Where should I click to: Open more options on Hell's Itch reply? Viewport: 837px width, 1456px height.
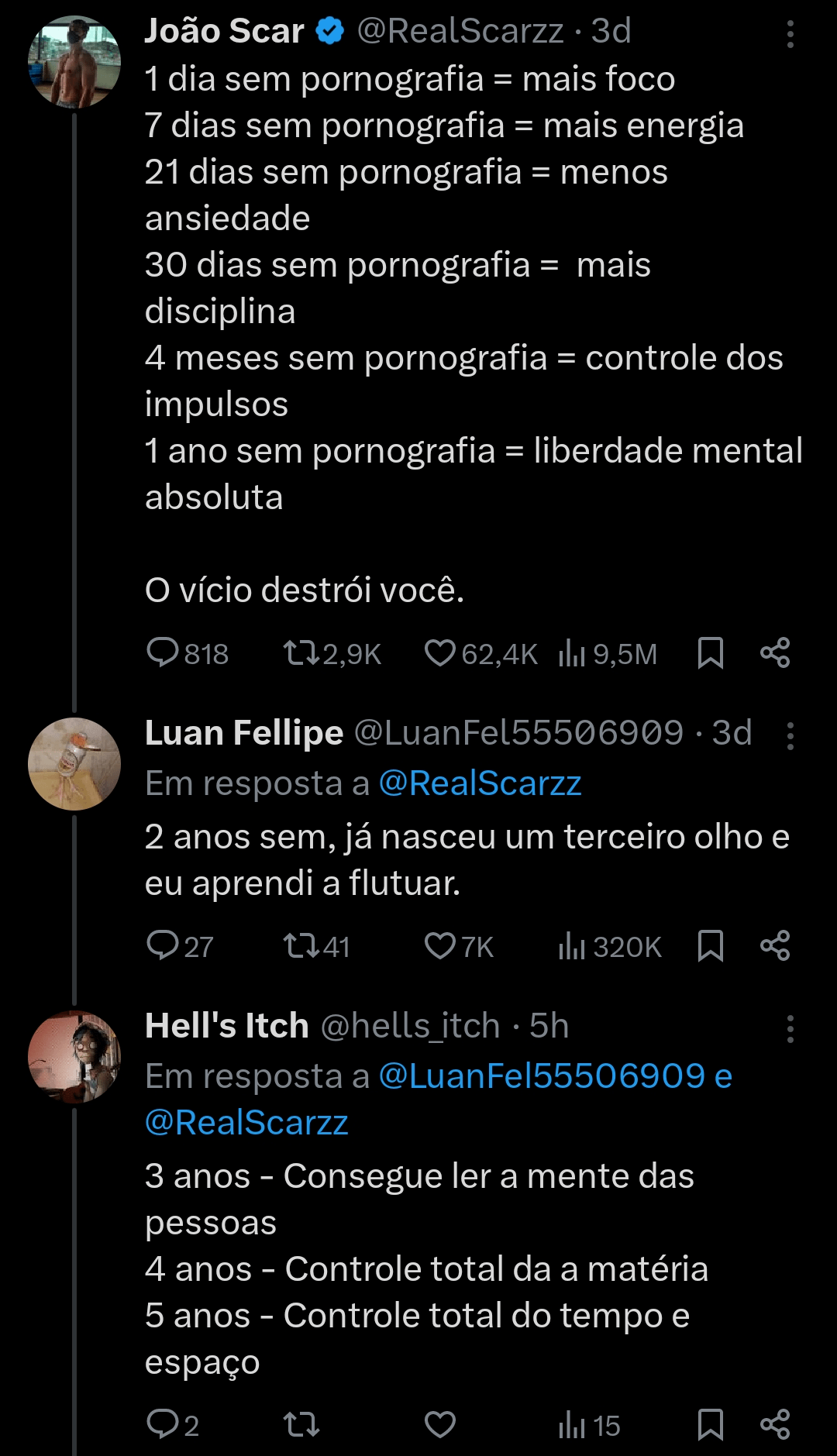tap(790, 1029)
